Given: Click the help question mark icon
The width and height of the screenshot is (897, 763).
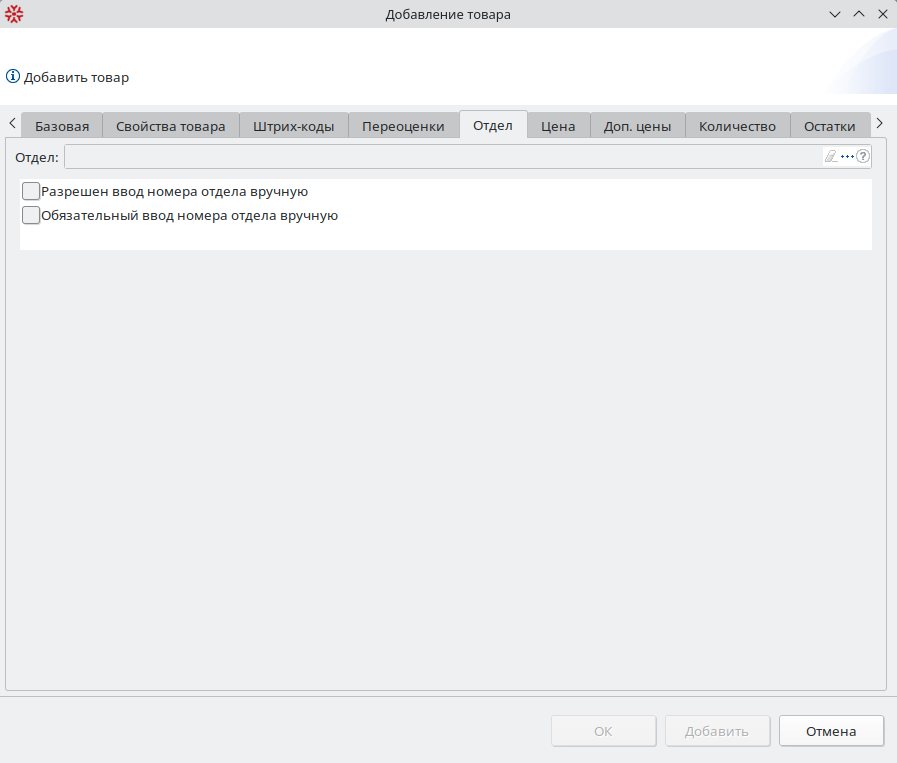Looking at the screenshot, I should [x=863, y=157].
